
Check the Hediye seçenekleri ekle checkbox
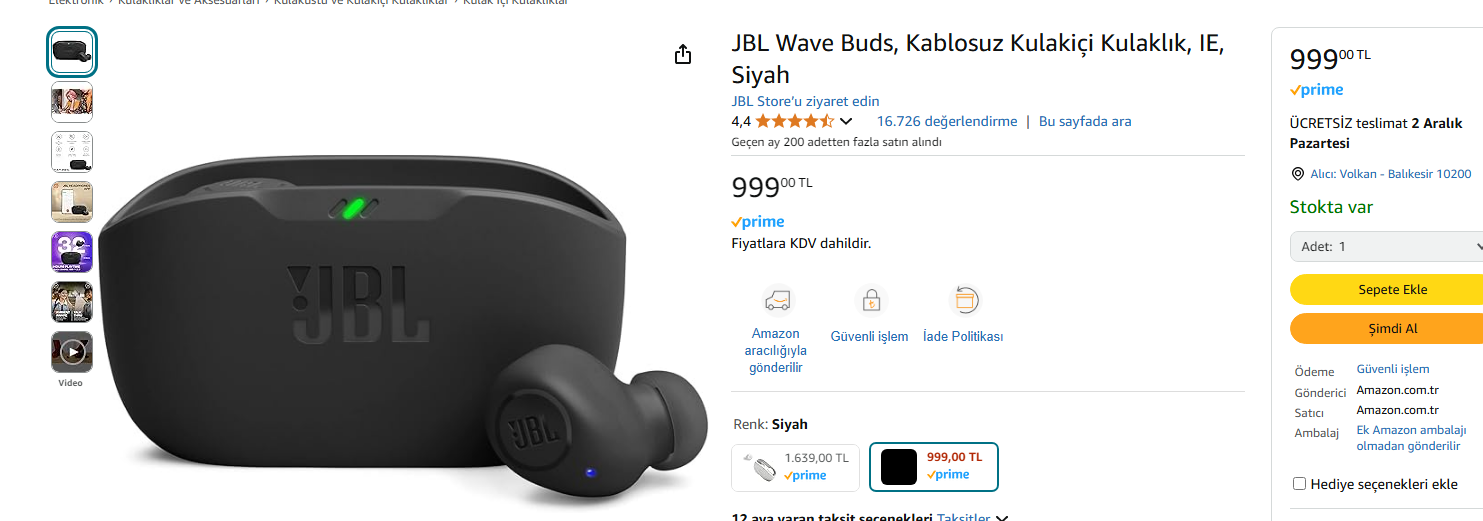pyautogui.click(x=1300, y=484)
